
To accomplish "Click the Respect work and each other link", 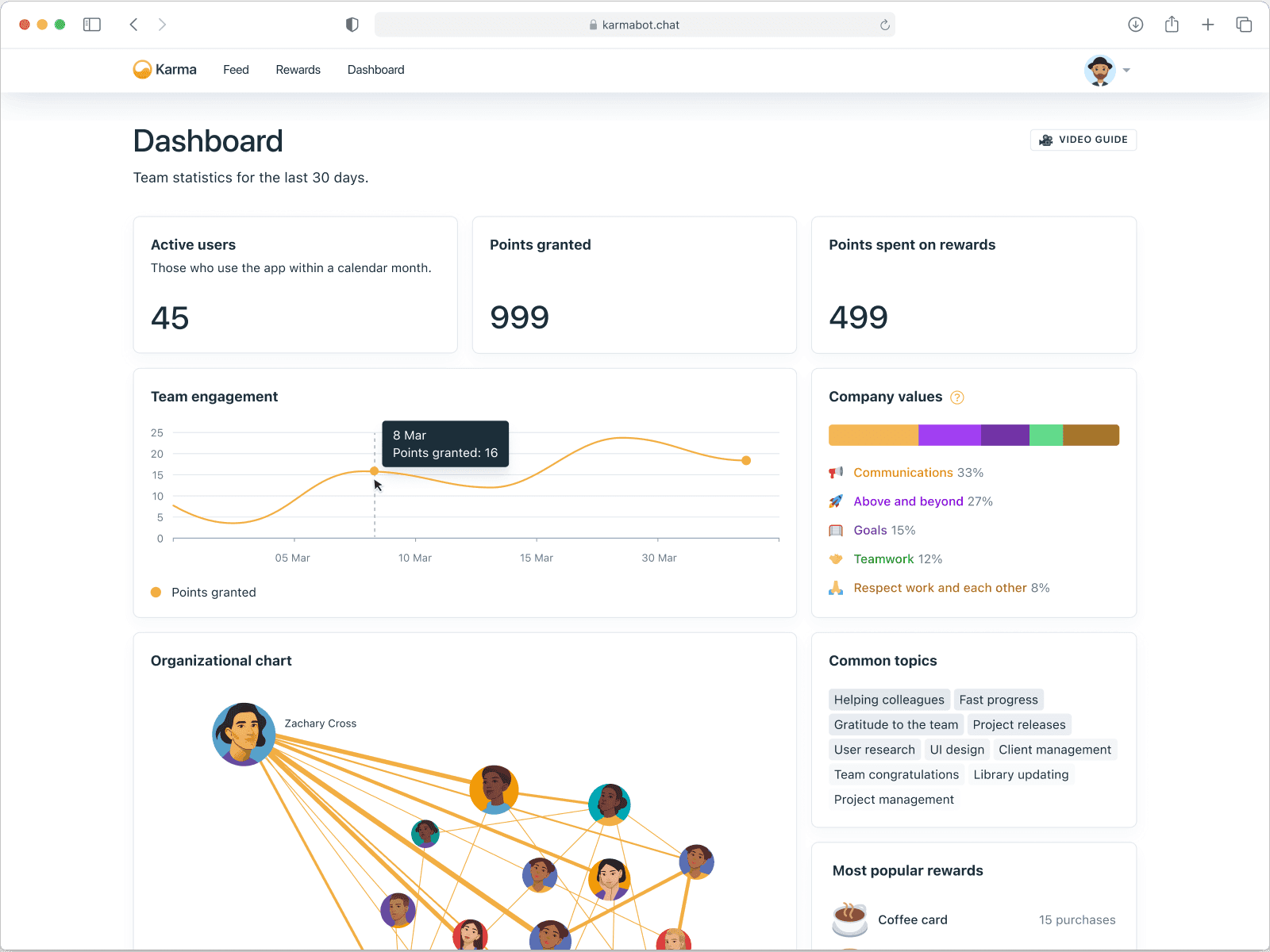I will pyautogui.click(x=941, y=588).
